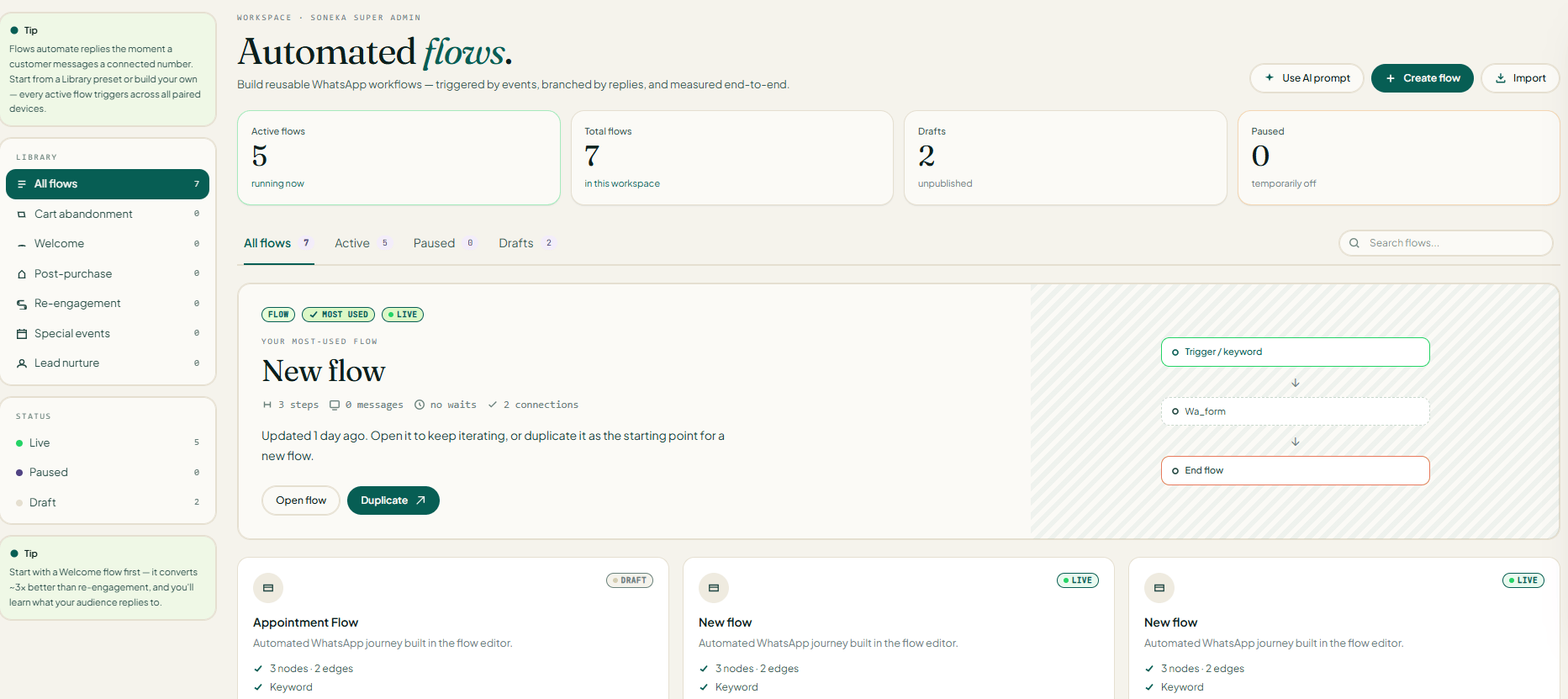
Task: Click the Appointment Flow card icon
Action: pos(268,588)
